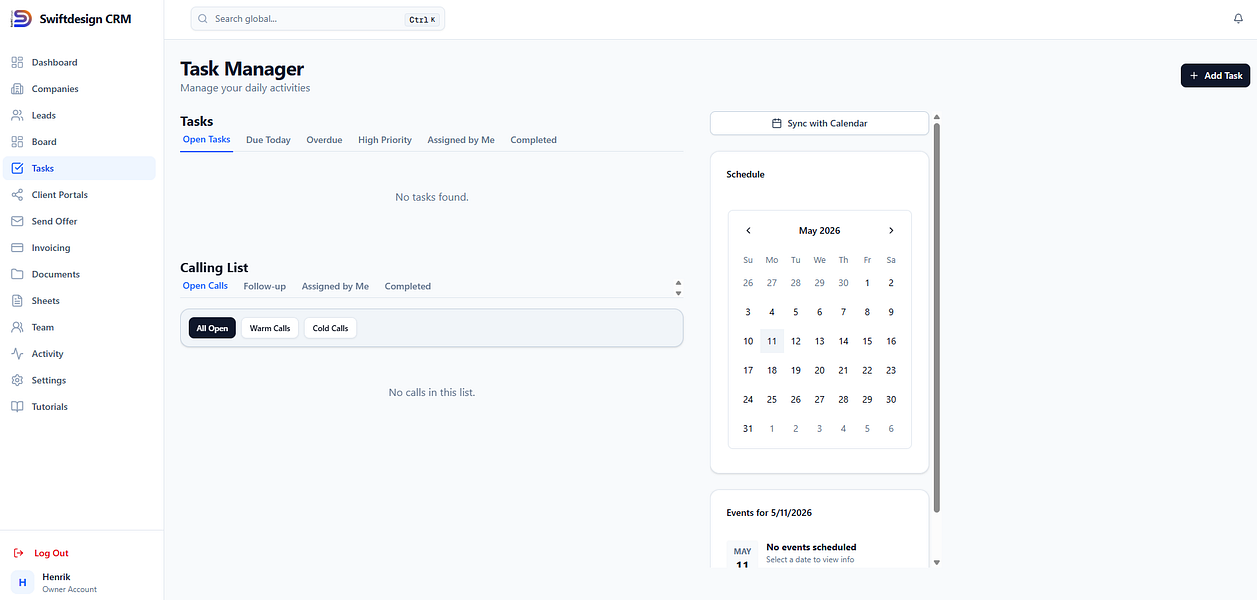
Task: Click the magnifier icon in search bar
Action: [203, 19]
